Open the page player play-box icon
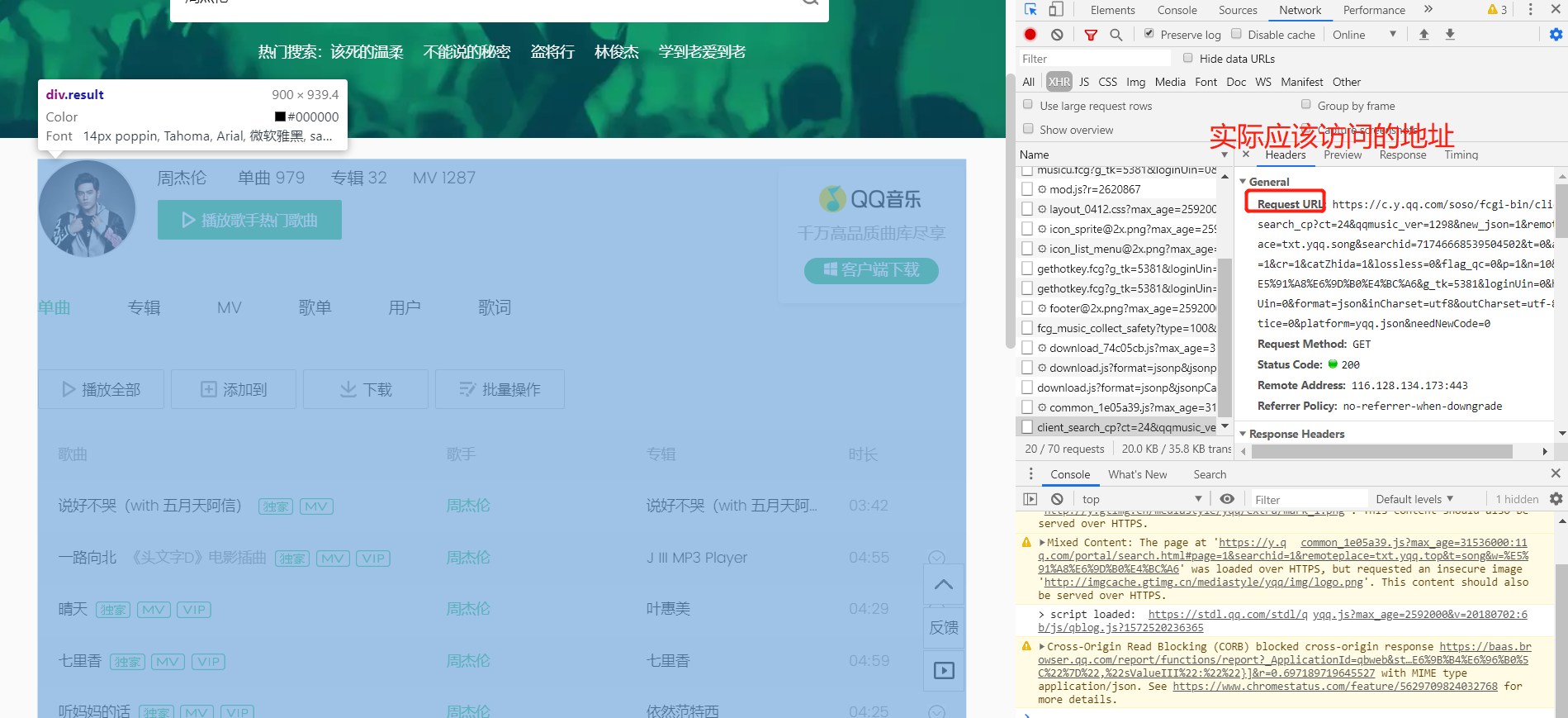Image resolution: width=1568 pixels, height=718 pixels. (944, 671)
